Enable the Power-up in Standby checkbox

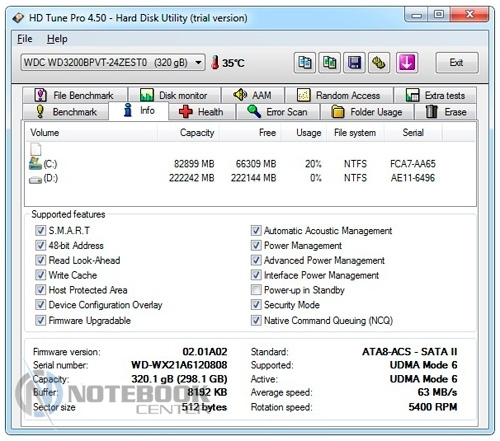256,290
